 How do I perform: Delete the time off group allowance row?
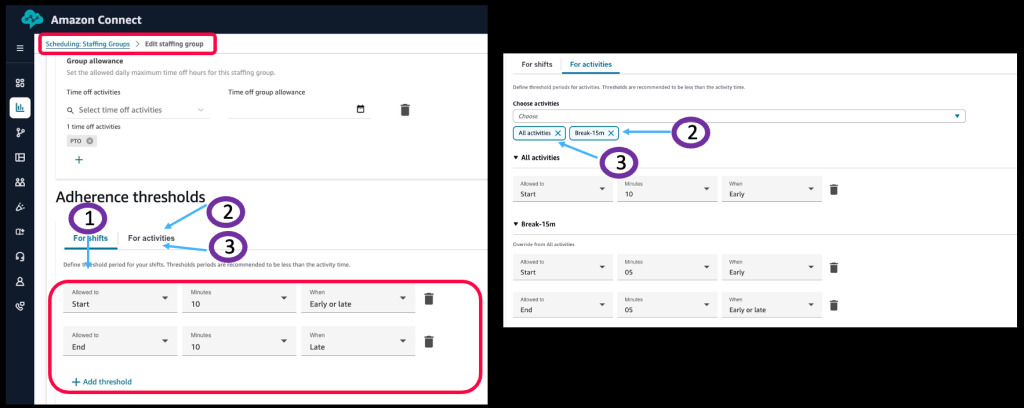405,110
